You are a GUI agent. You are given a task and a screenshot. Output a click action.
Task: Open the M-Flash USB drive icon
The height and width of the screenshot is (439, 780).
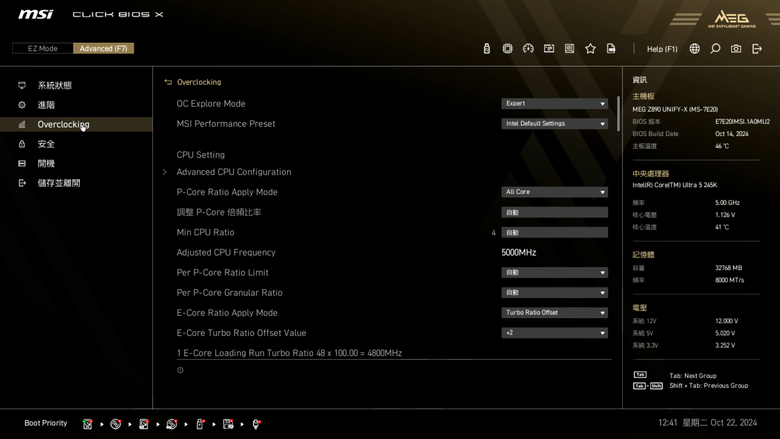(487, 48)
